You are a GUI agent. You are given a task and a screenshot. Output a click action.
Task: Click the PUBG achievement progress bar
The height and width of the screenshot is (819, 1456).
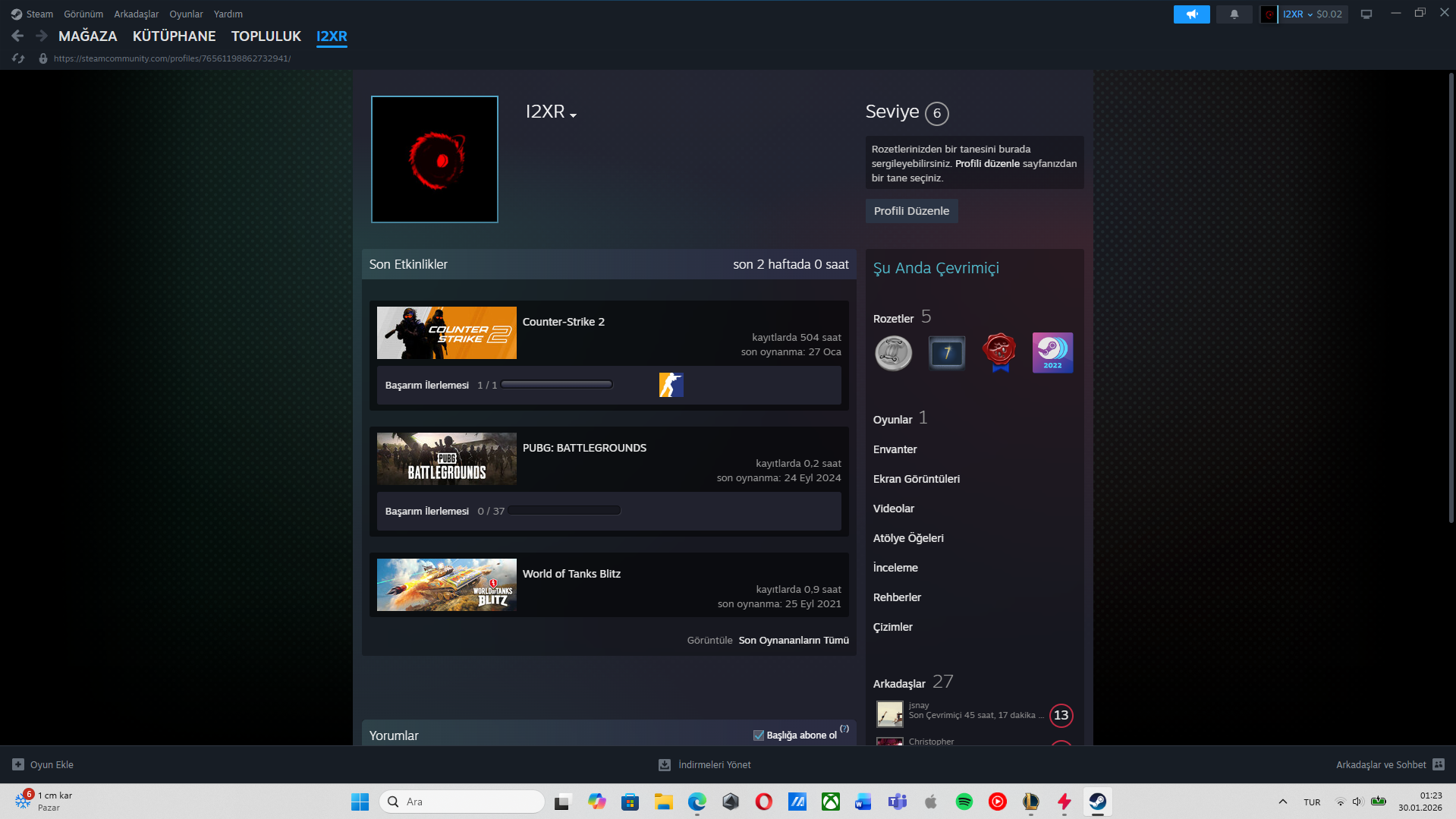click(564, 511)
